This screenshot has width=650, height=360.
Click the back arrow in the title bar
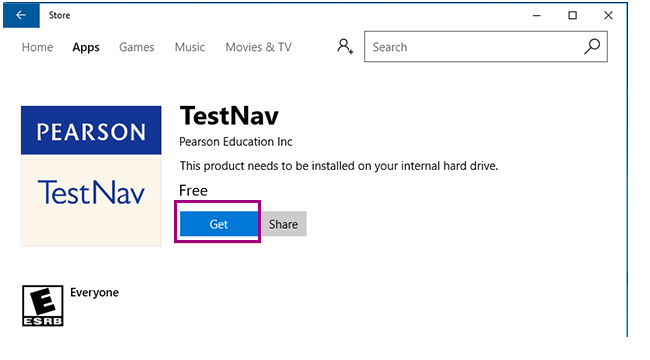(21, 15)
